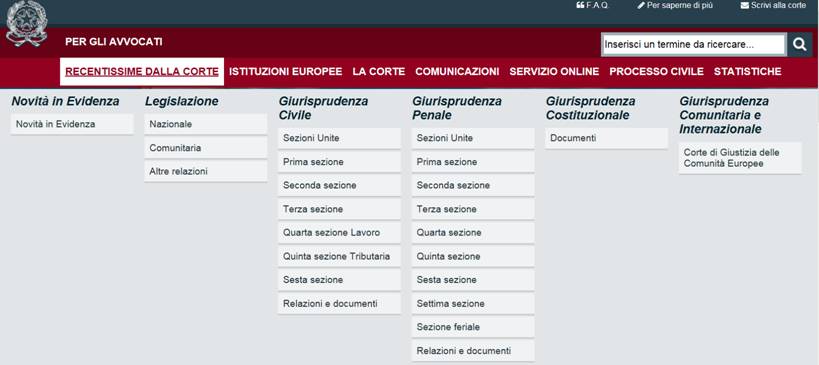Open Seconda sezione under Giurisprudenza Civile
This screenshot has width=819, height=365.
point(340,185)
